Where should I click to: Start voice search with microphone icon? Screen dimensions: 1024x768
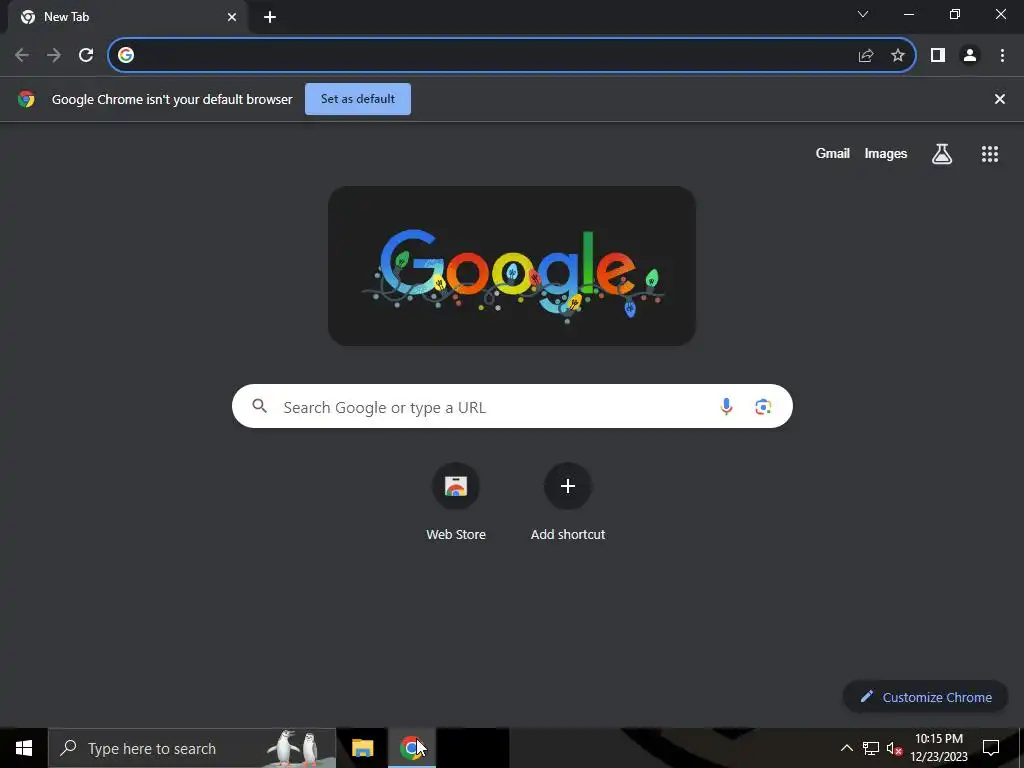pos(726,406)
